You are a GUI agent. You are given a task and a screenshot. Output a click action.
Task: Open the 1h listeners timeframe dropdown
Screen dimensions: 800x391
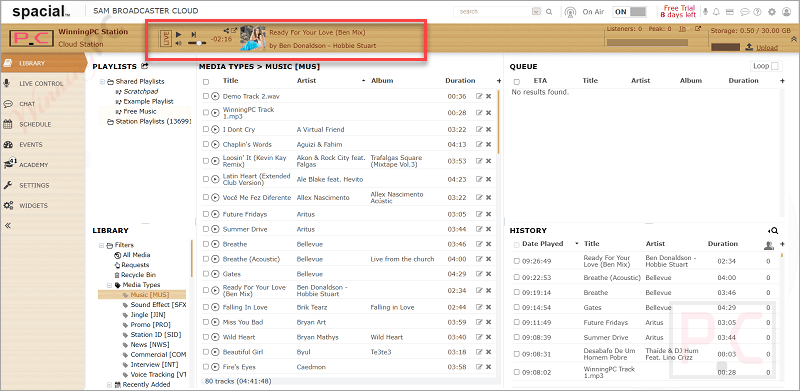(684, 29)
